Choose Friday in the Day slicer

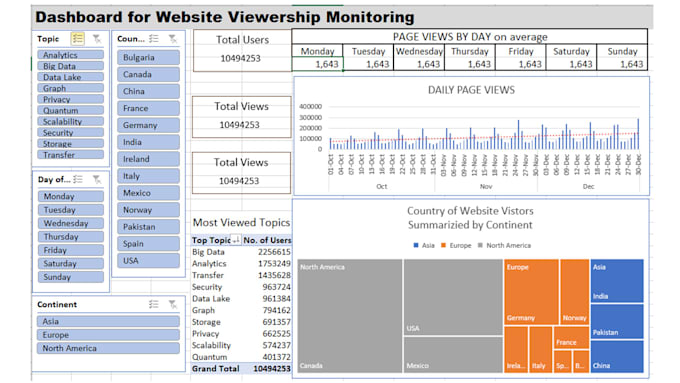[x=71, y=250]
